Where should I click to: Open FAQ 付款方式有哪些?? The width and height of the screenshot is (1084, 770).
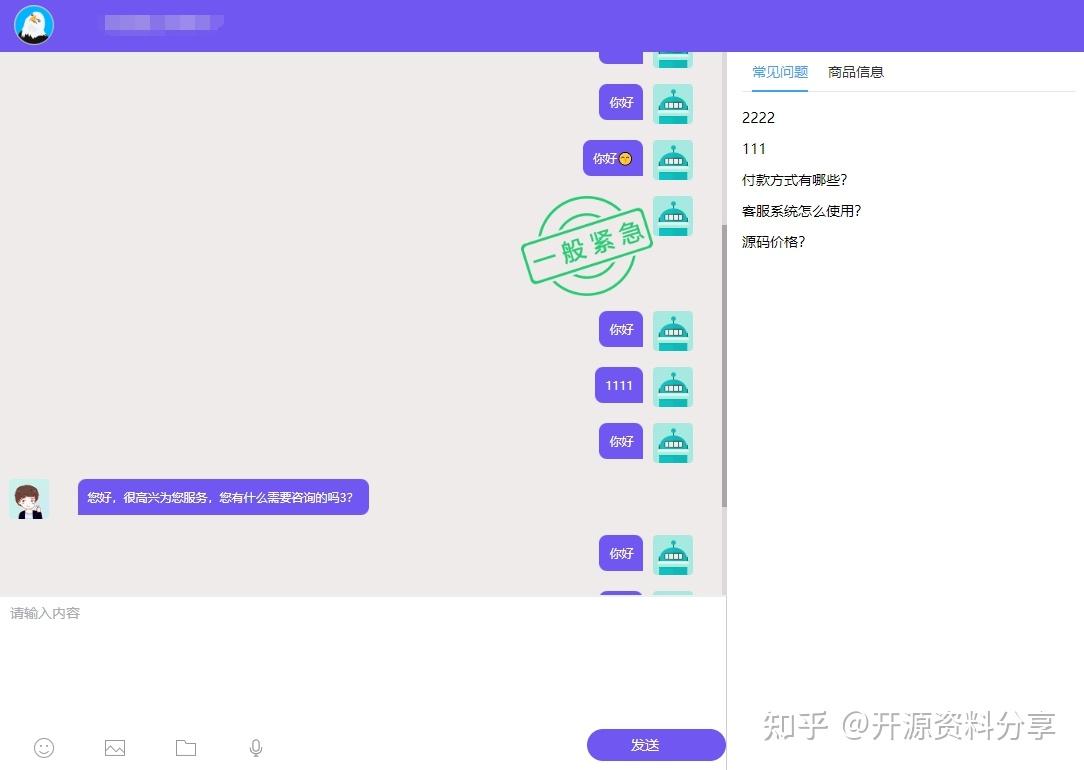[794, 180]
